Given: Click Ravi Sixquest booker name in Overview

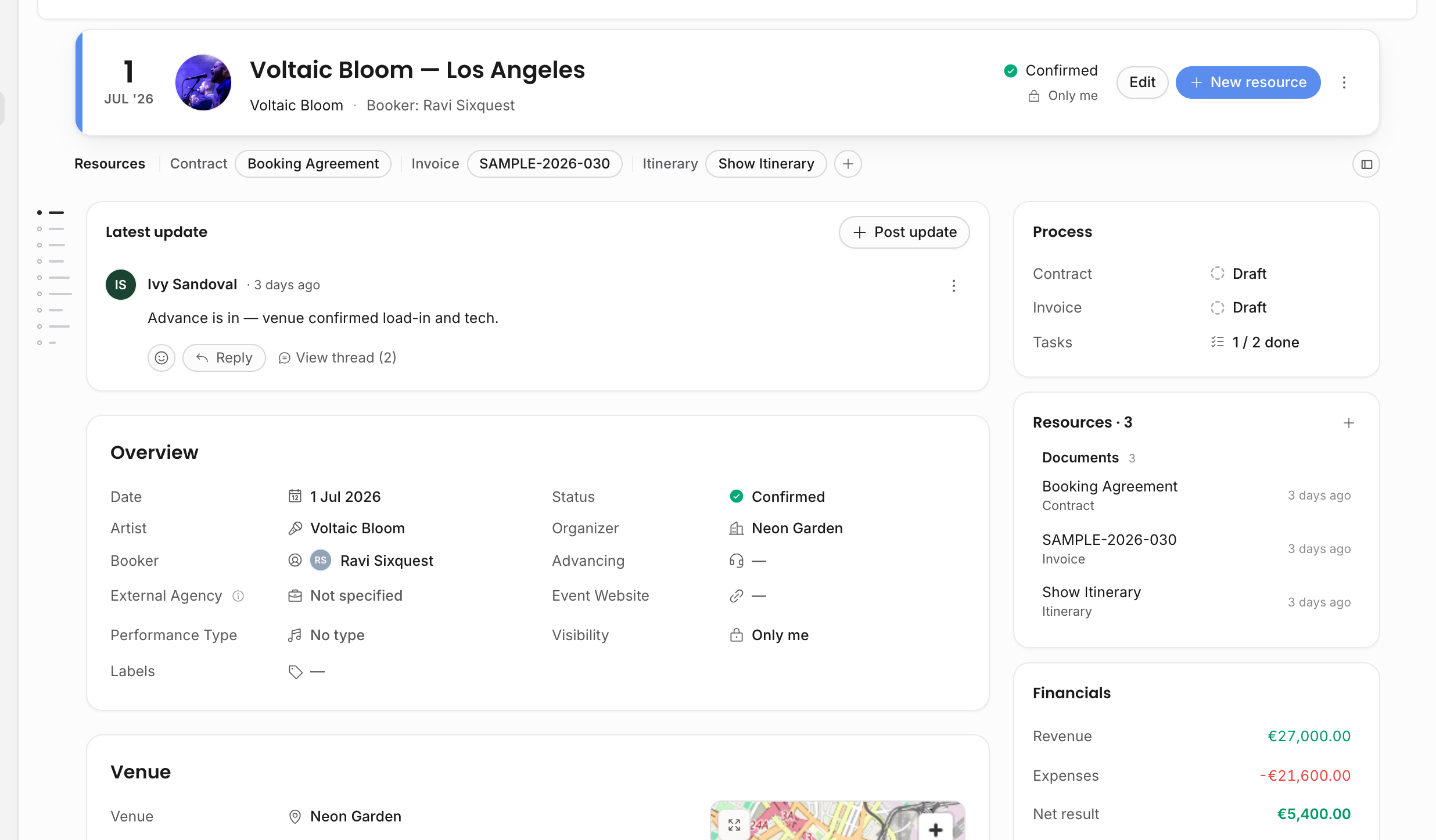Looking at the screenshot, I should click(x=387, y=561).
